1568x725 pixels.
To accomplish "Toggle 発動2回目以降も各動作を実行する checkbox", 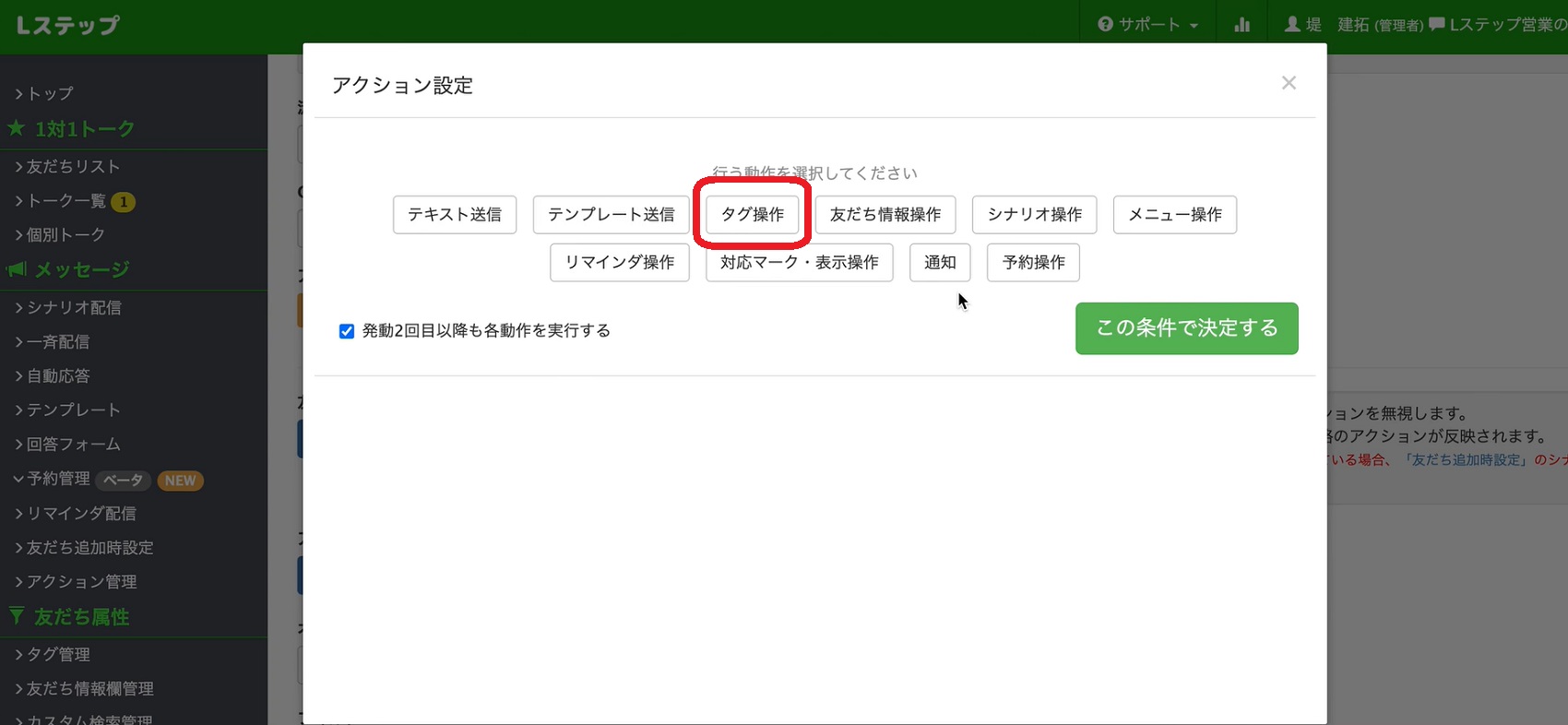I will coord(347,331).
